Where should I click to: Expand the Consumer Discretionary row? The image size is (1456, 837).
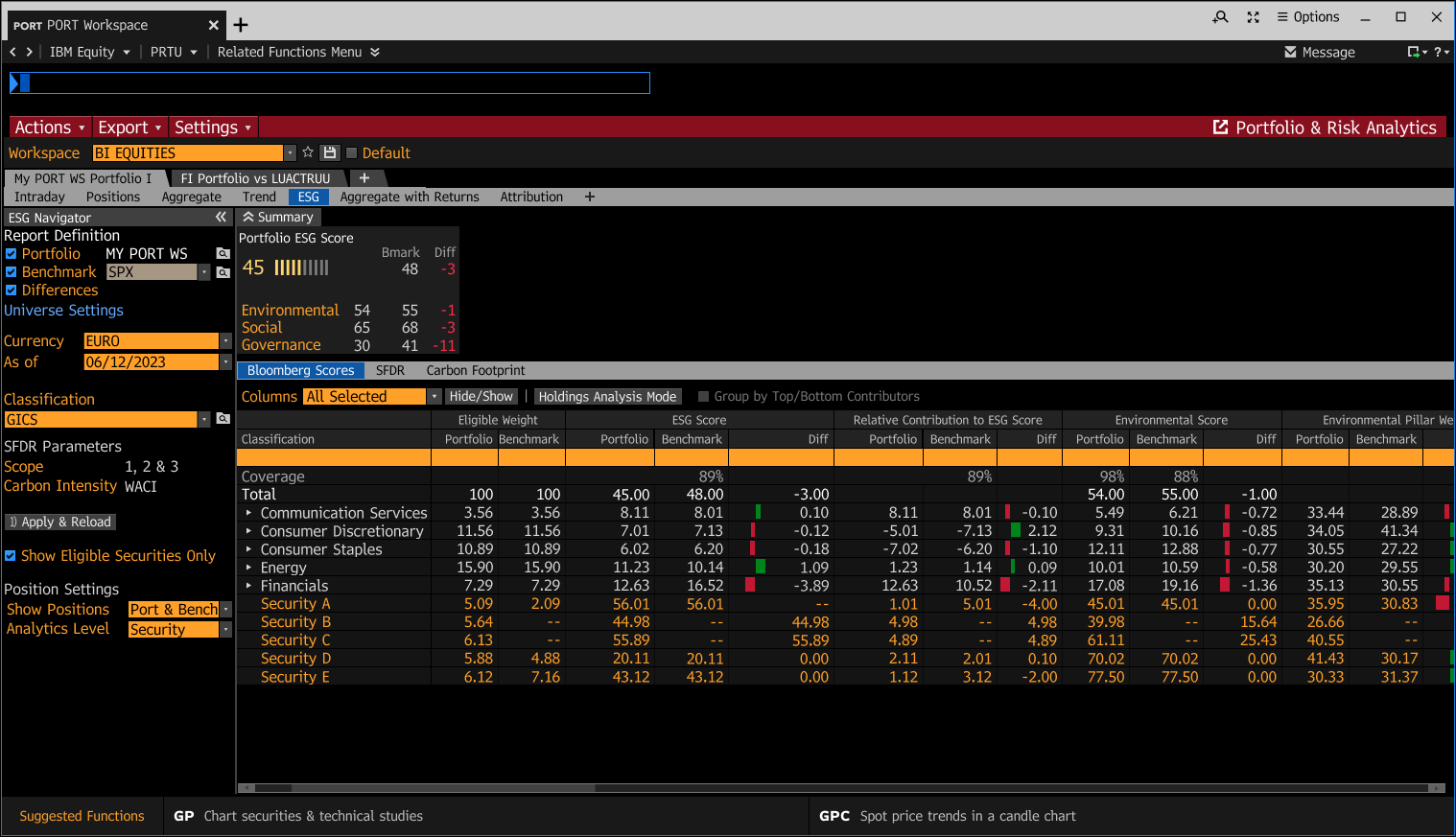[x=248, y=531]
